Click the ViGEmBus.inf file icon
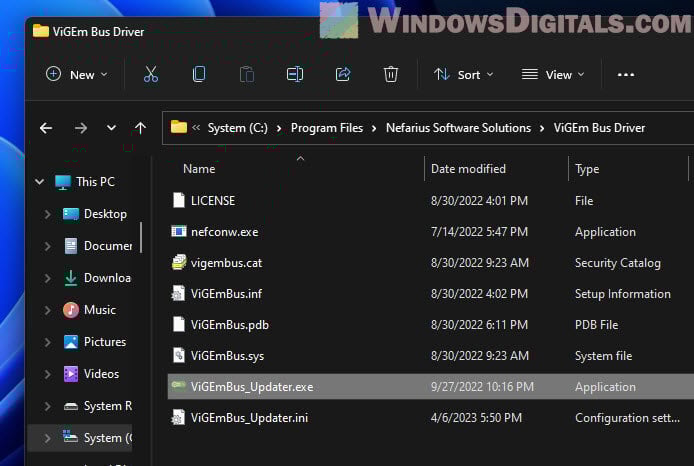Viewport: 694px width, 466px height. click(x=179, y=293)
